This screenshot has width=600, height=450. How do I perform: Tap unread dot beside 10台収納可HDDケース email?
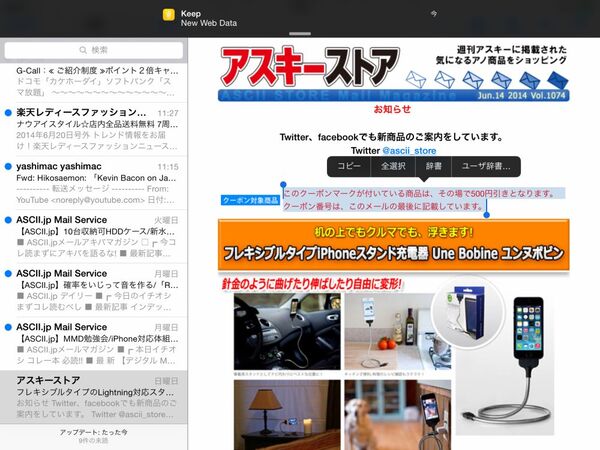8,220
